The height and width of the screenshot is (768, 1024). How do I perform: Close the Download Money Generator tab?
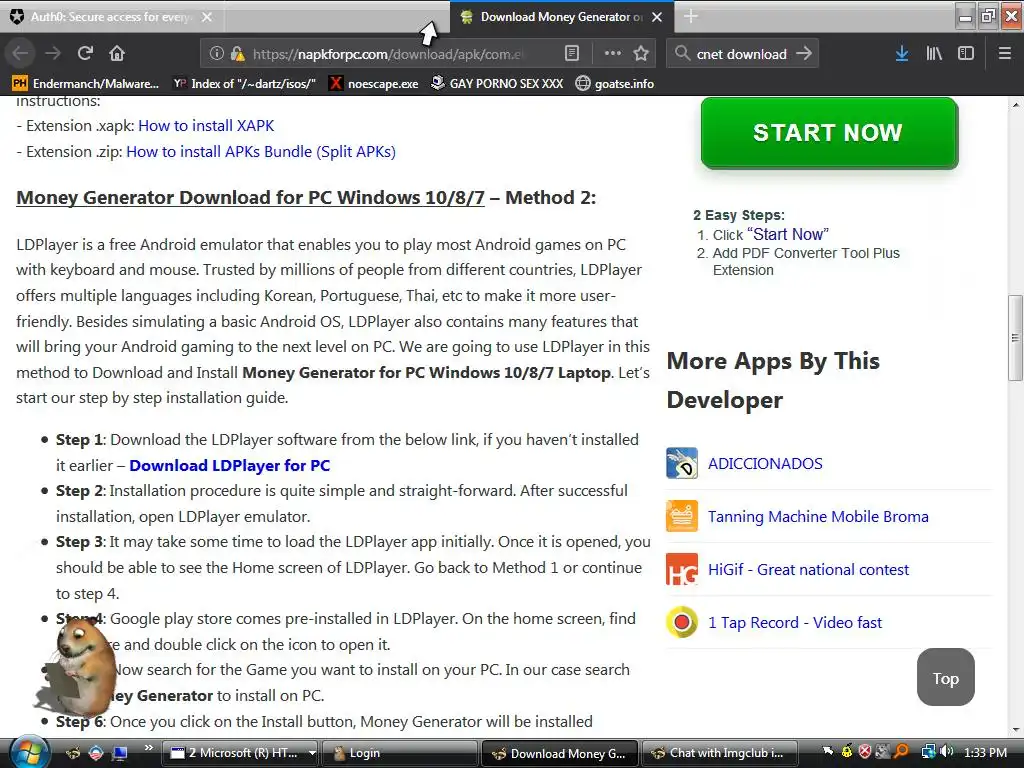click(658, 17)
